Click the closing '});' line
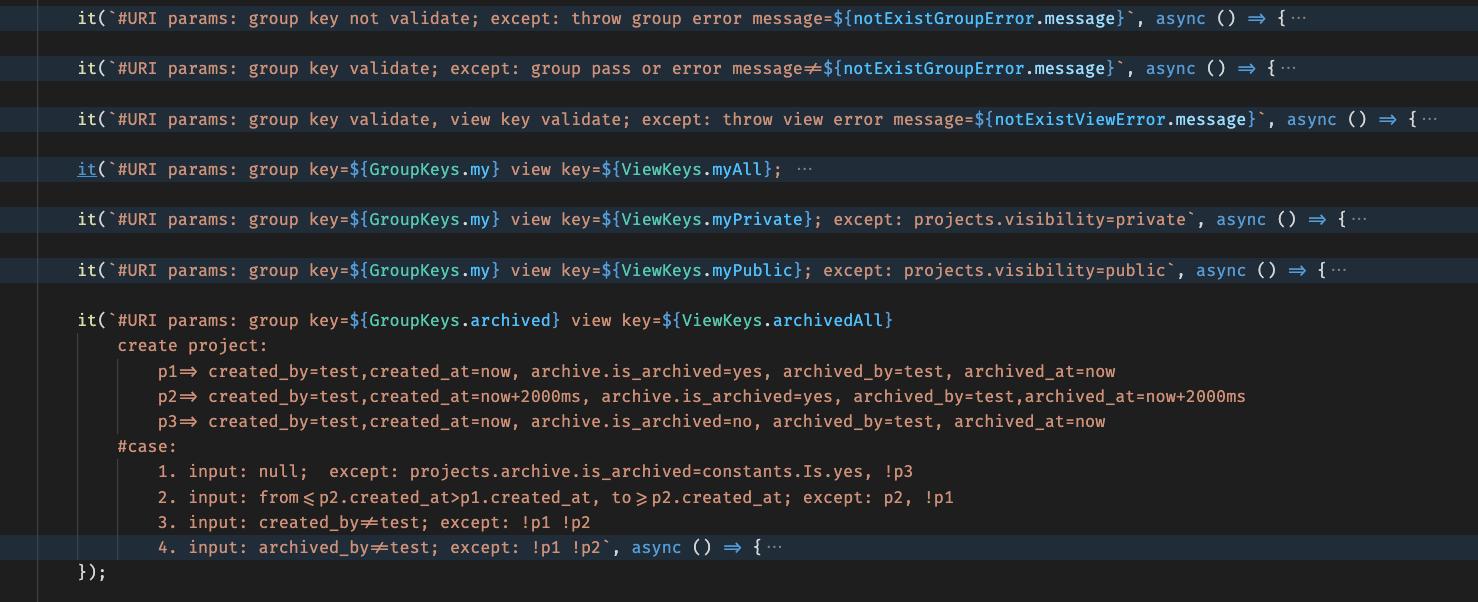1478x602 pixels. pos(91,572)
